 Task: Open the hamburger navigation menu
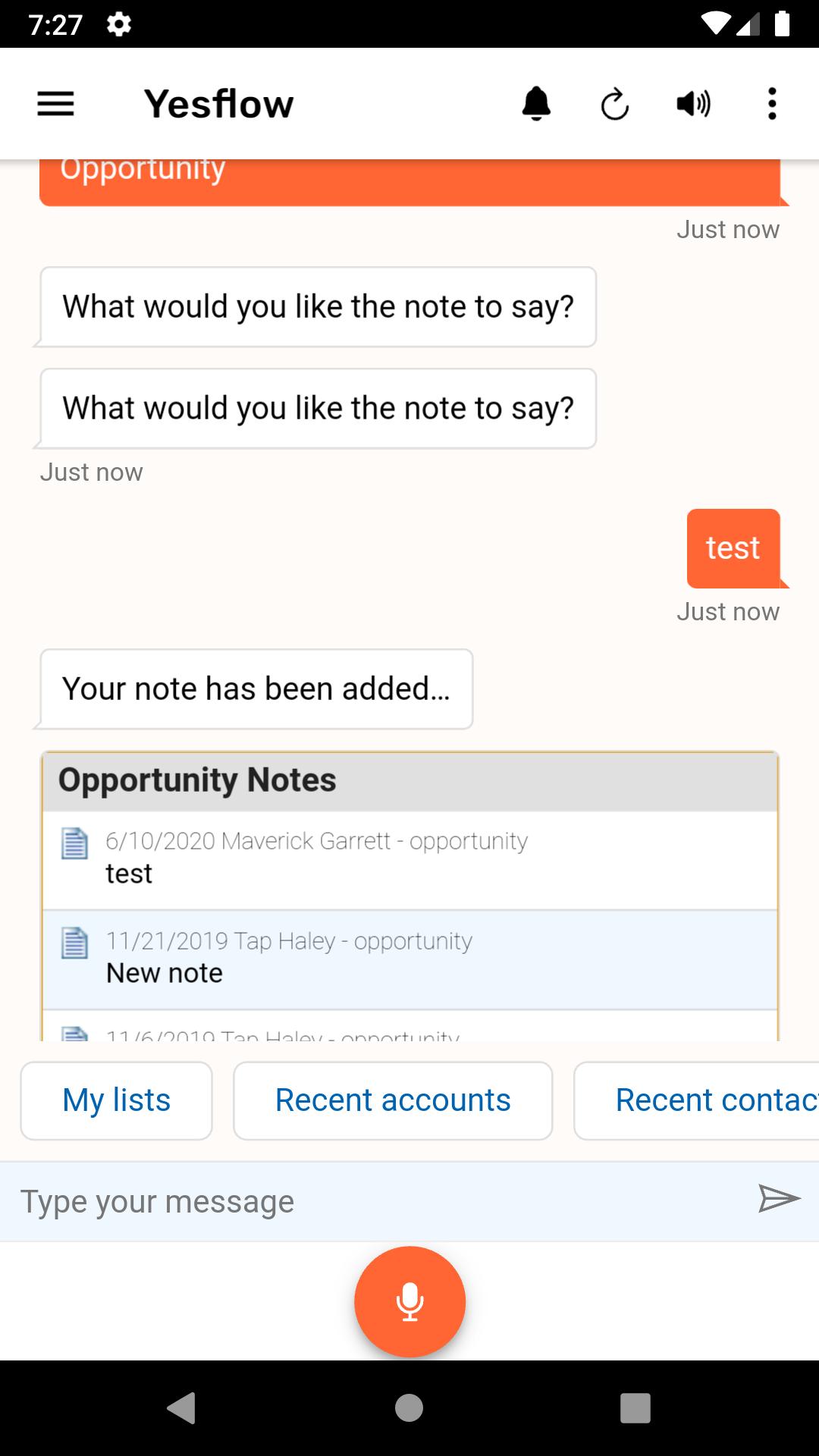tap(55, 104)
